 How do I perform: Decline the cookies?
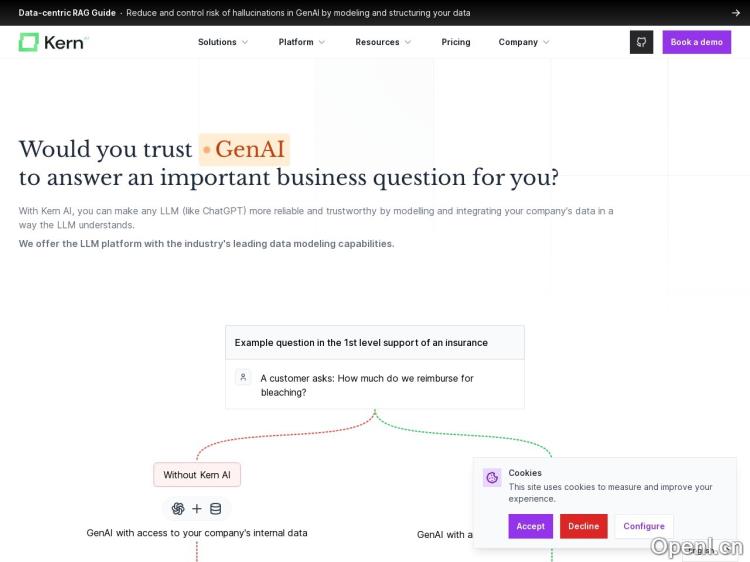[583, 526]
